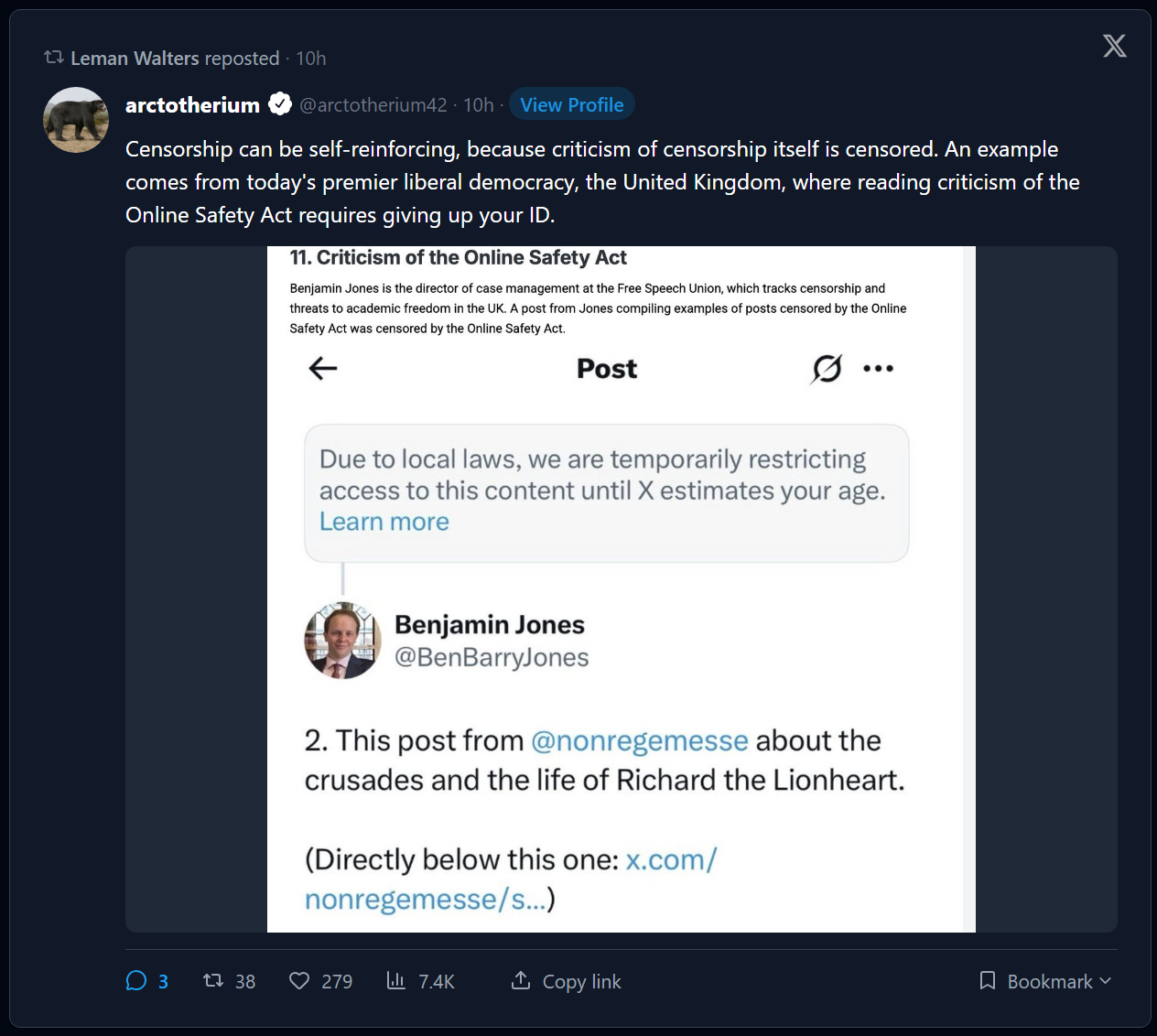Image resolution: width=1157 pixels, height=1036 pixels.
Task: Open Leman Walters reposted link
Action: 175,58
